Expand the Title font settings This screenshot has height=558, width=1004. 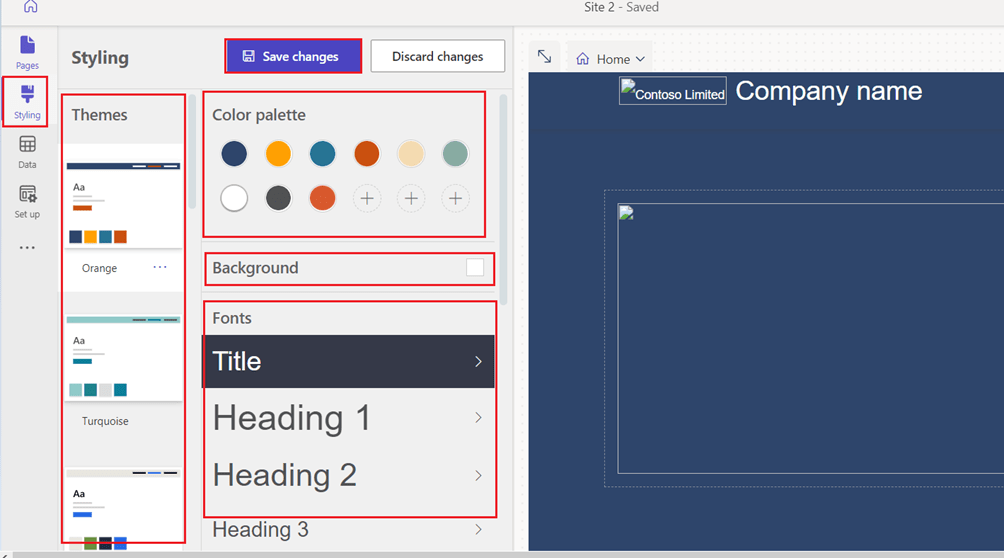tap(478, 362)
